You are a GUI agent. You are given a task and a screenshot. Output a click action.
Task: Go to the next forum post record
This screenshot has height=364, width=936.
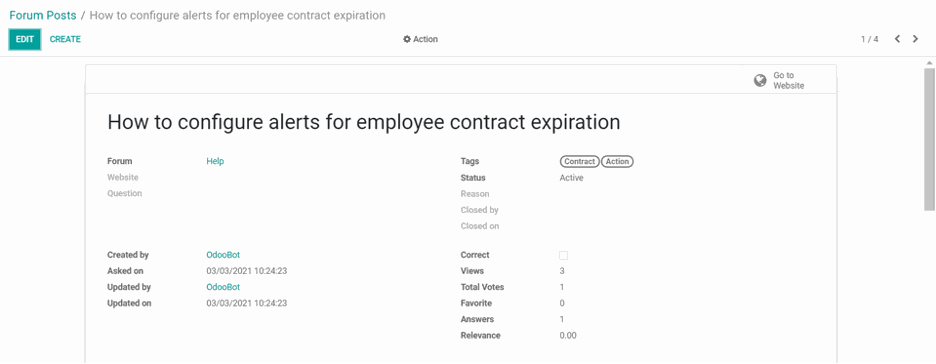[x=915, y=39]
